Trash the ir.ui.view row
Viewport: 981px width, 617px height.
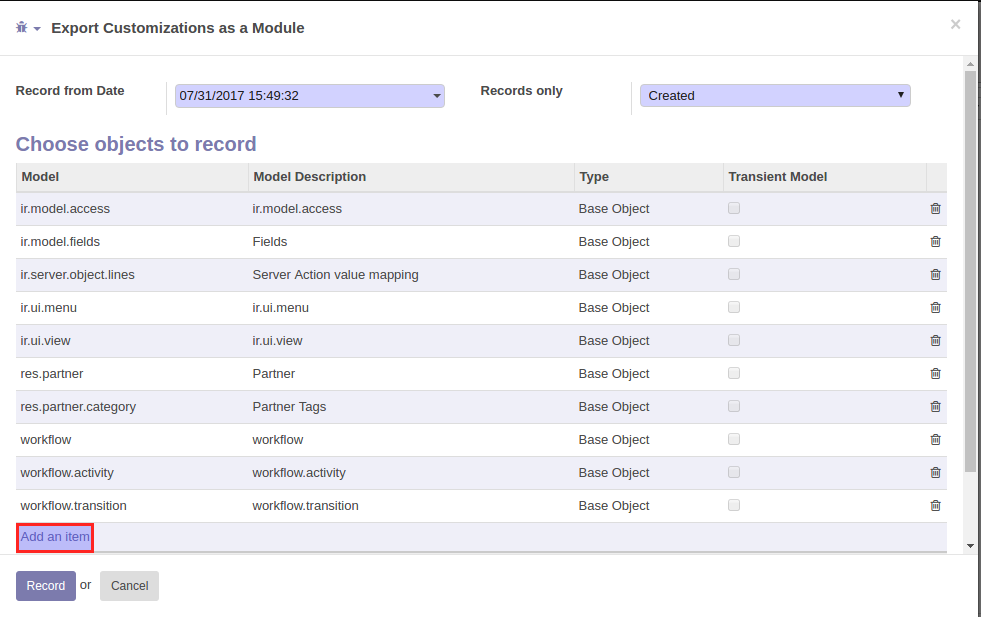pos(935,340)
